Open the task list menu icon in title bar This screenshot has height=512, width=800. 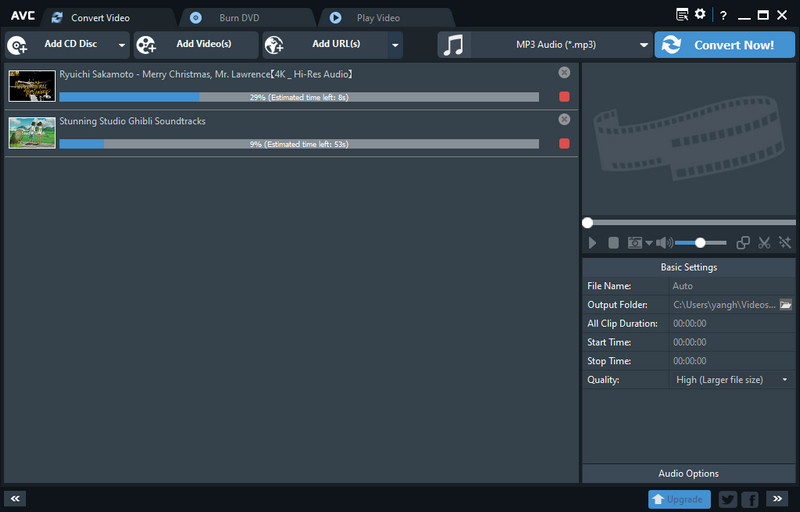click(682, 15)
